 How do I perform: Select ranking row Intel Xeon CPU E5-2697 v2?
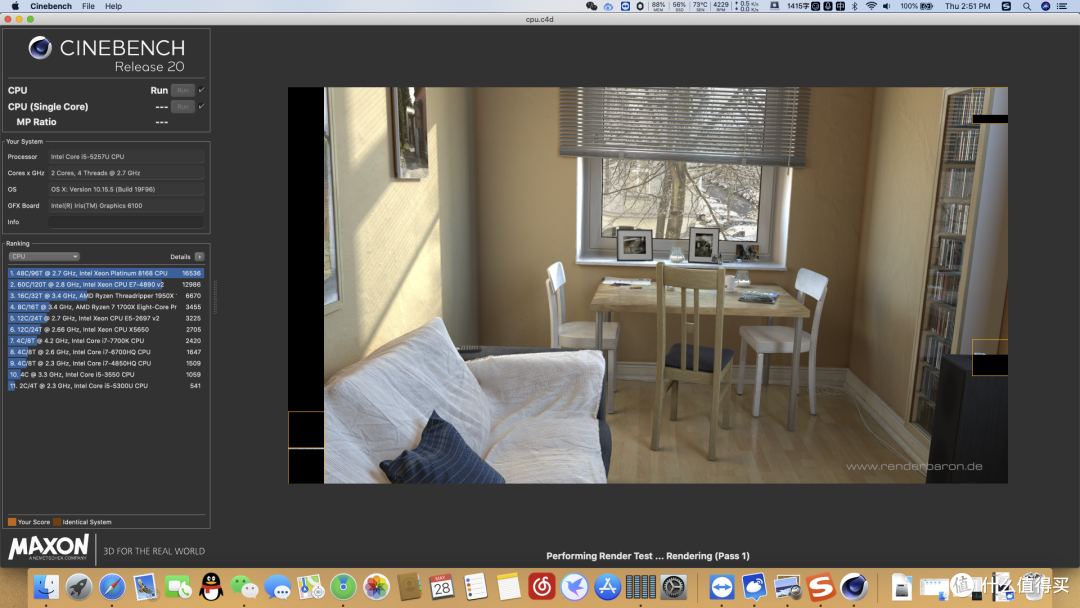105,318
